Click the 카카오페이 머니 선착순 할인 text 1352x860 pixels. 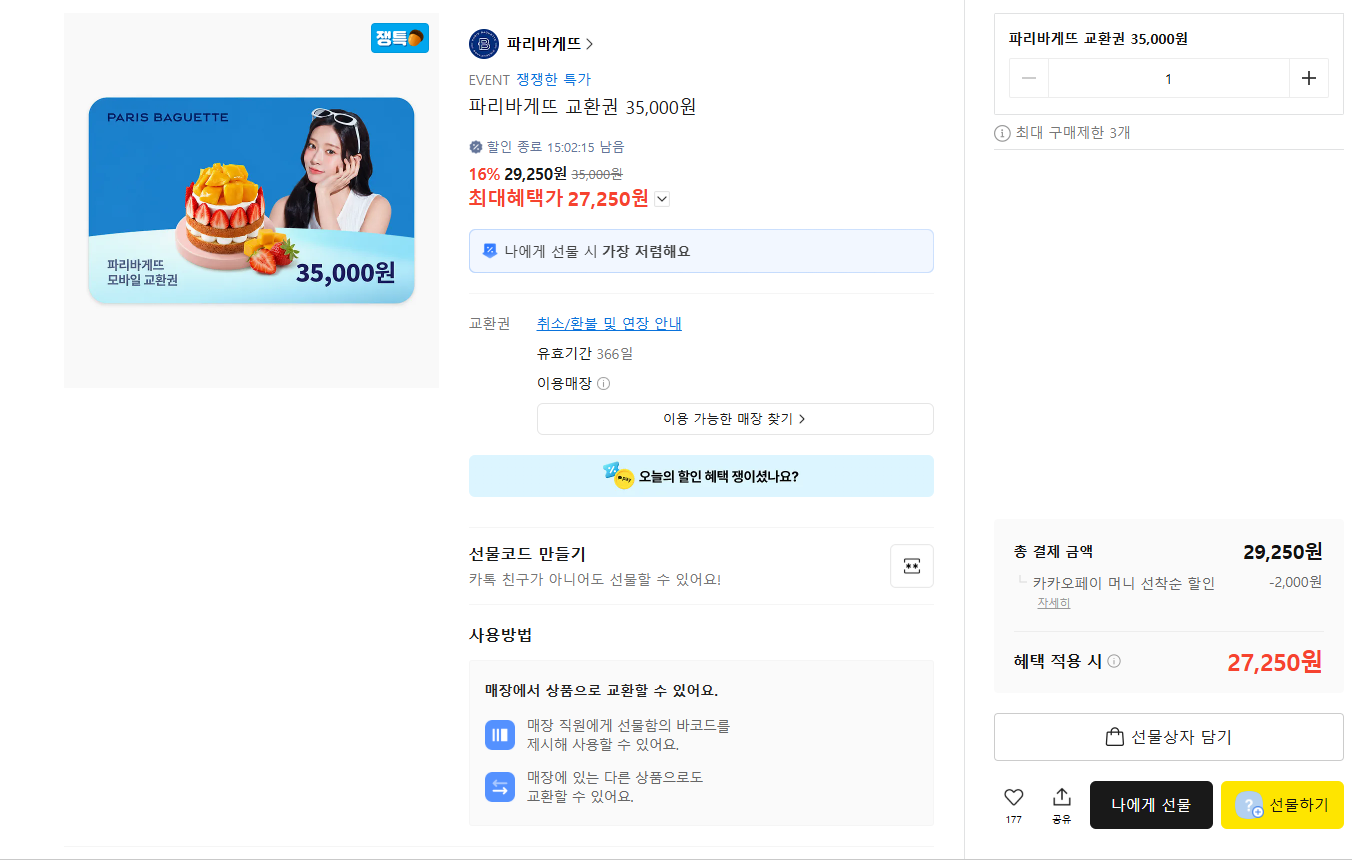pyautogui.click(x=1124, y=583)
